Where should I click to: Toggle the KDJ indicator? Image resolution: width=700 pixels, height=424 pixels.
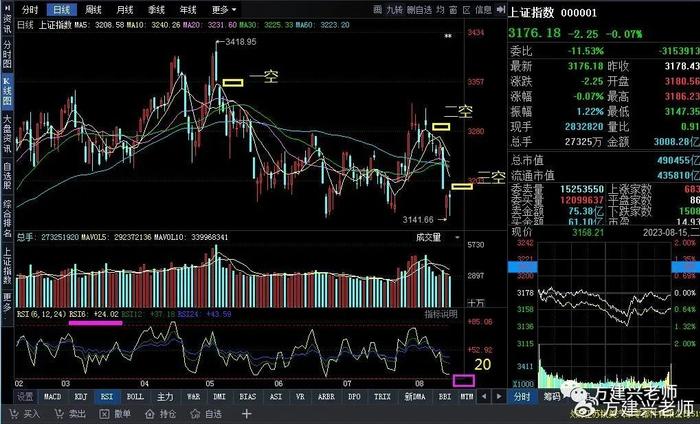80,397
